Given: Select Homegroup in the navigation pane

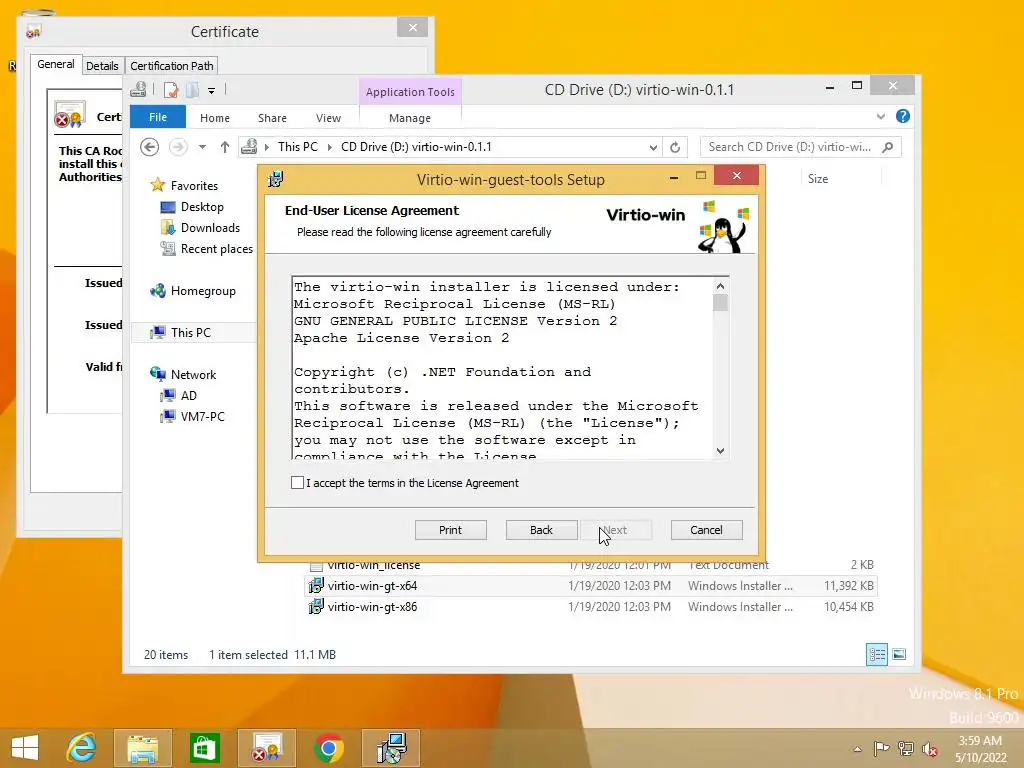Looking at the screenshot, I should coord(203,291).
